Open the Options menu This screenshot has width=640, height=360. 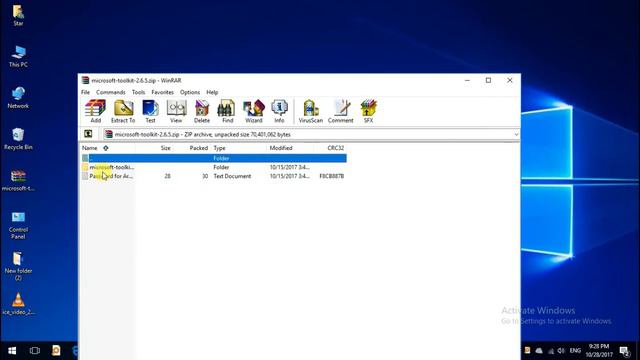point(190,92)
